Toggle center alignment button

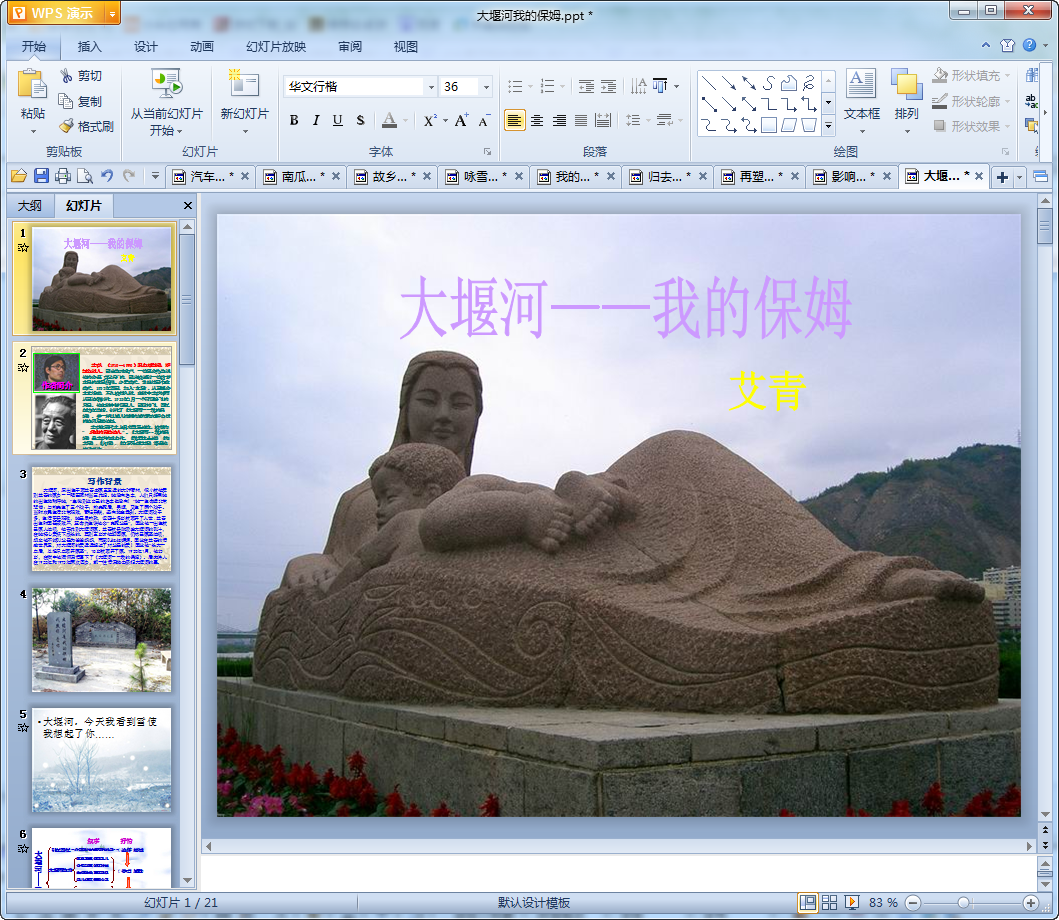point(537,120)
